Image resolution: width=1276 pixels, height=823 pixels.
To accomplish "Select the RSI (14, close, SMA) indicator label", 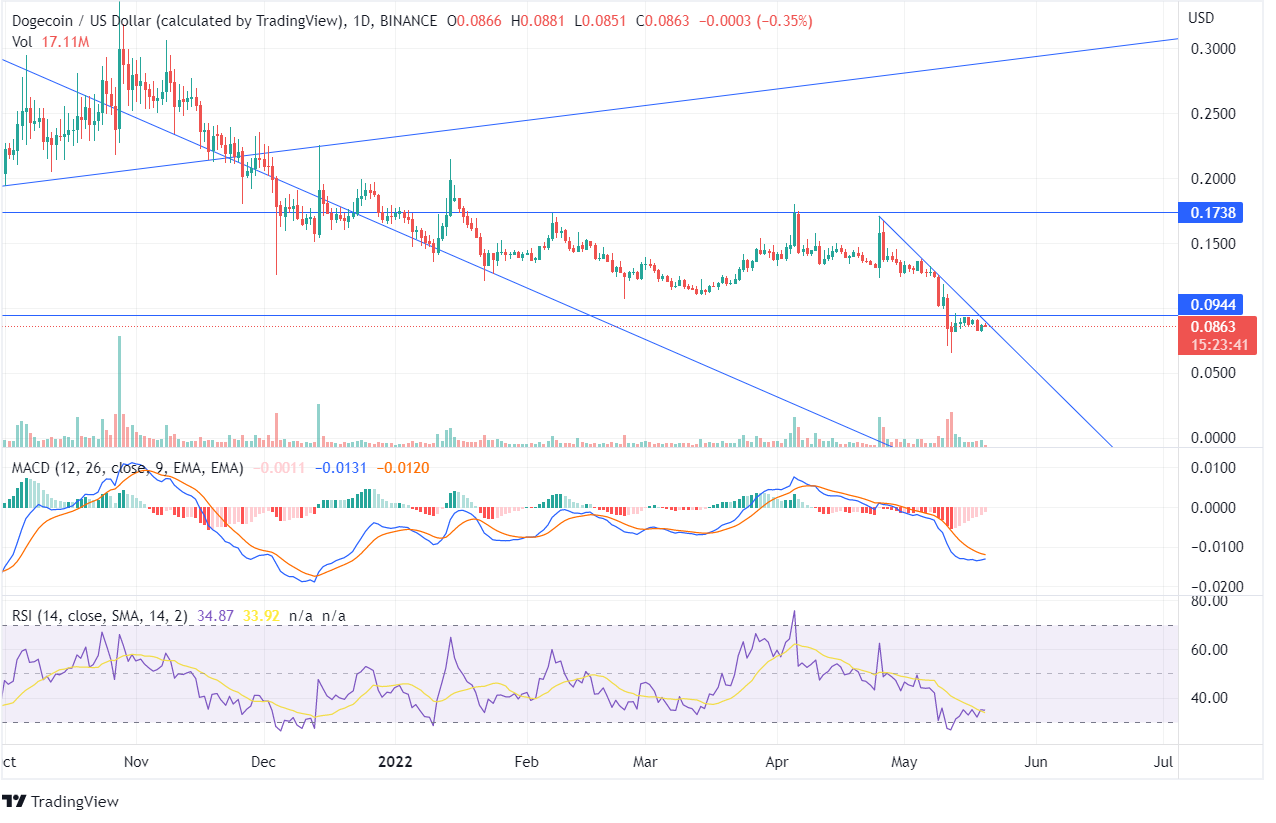I will [x=100, y=616].
